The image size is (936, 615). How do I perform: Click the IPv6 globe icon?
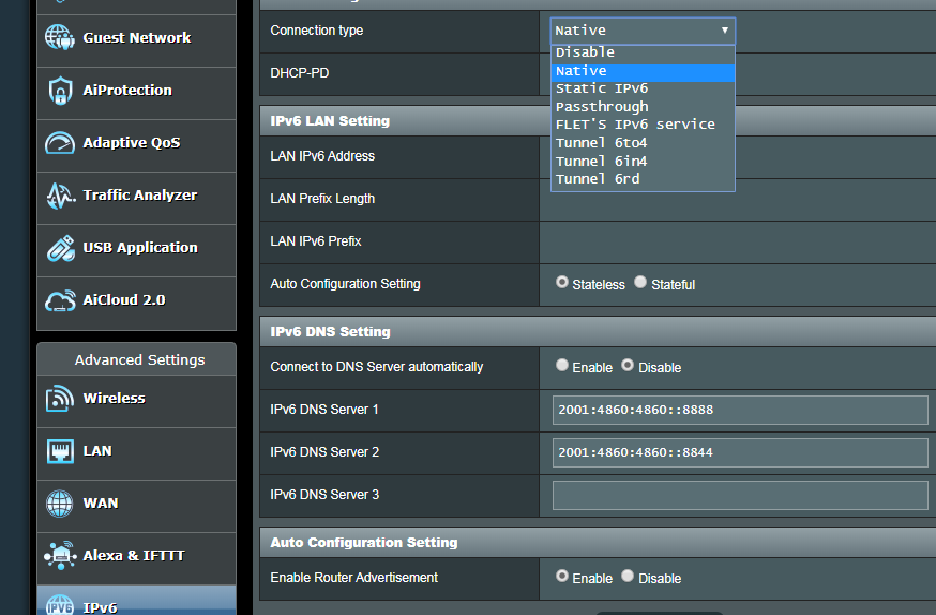(x=60, y=604)
